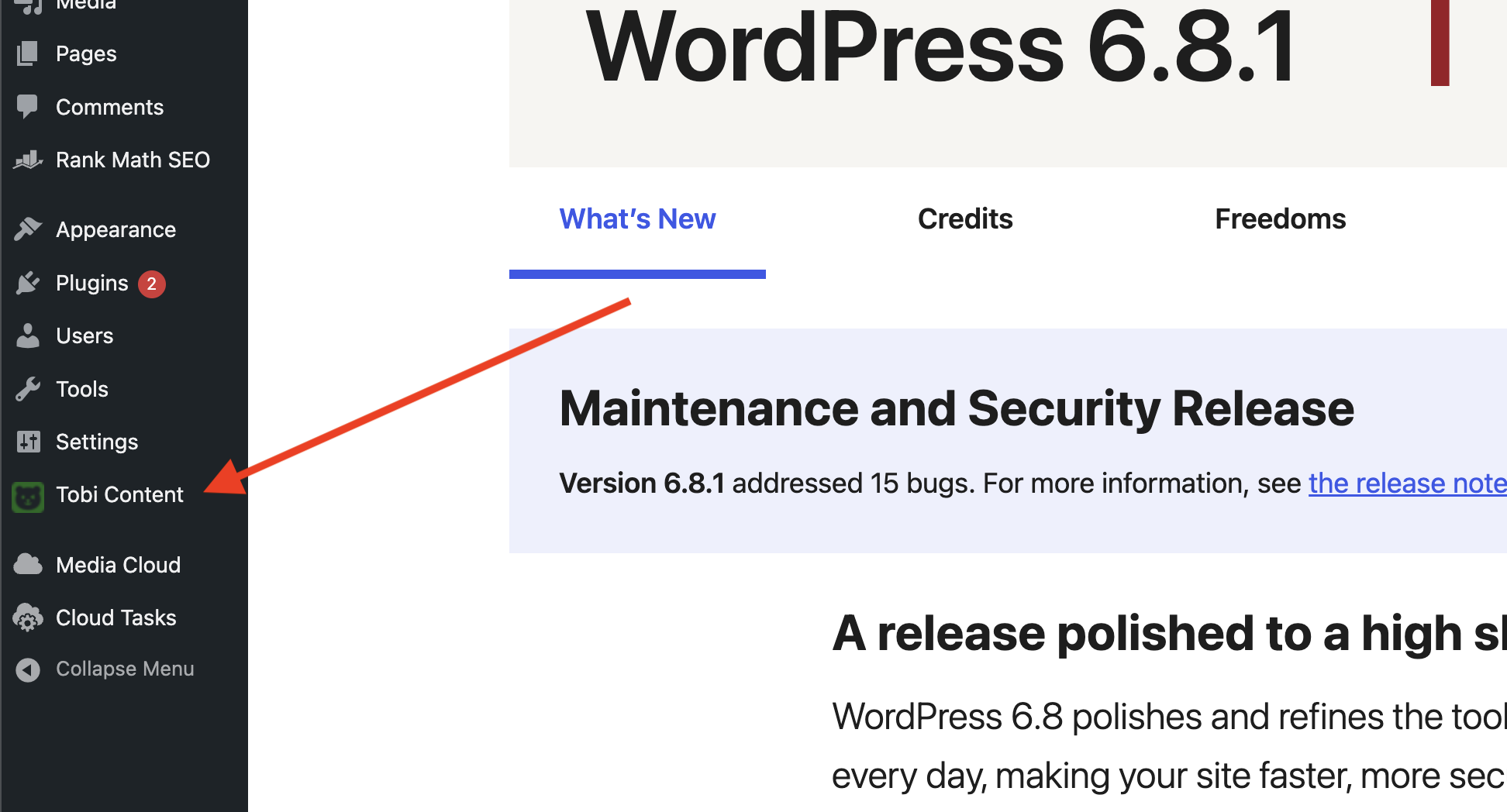
Task: Open the Settings menu label
Action: 97,442
